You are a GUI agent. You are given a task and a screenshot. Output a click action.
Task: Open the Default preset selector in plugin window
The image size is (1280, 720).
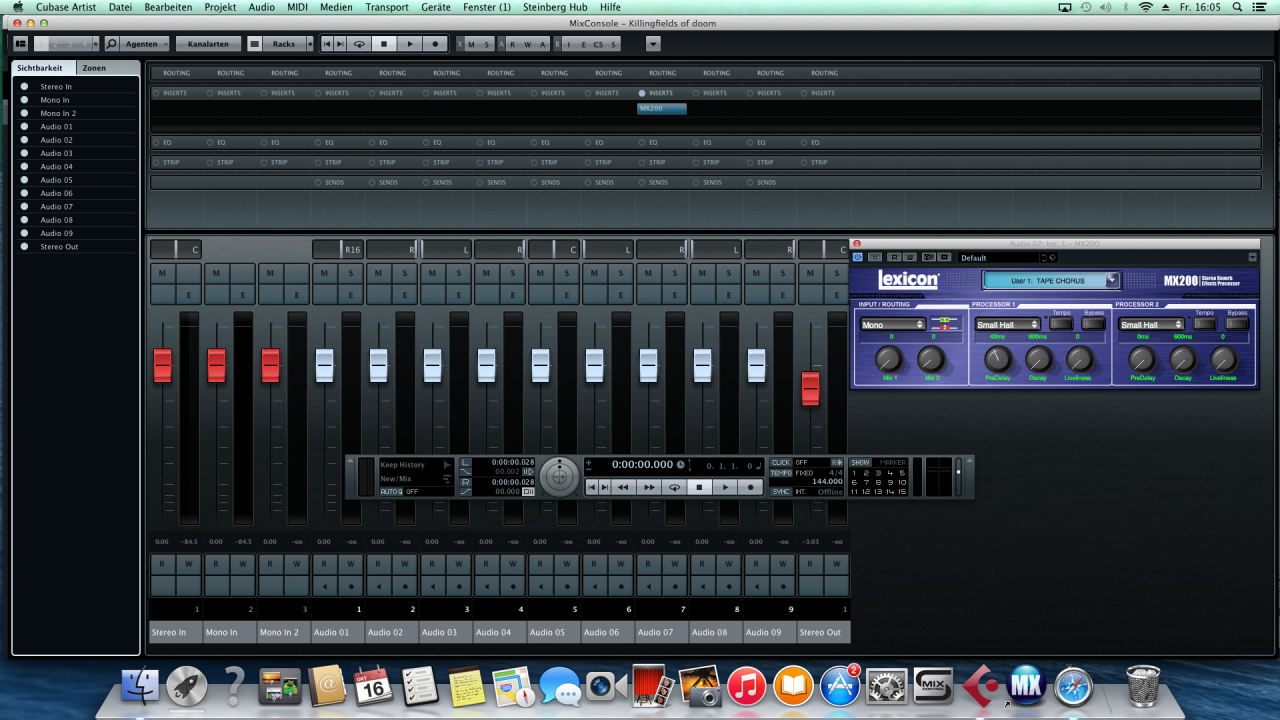click(1001, 258)
